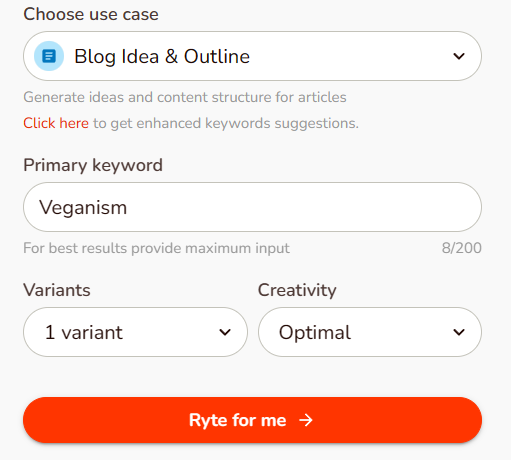The image size is (511, 460).
Task: Click the blue document icon for Blog Idea
Action: click(49, 56)
